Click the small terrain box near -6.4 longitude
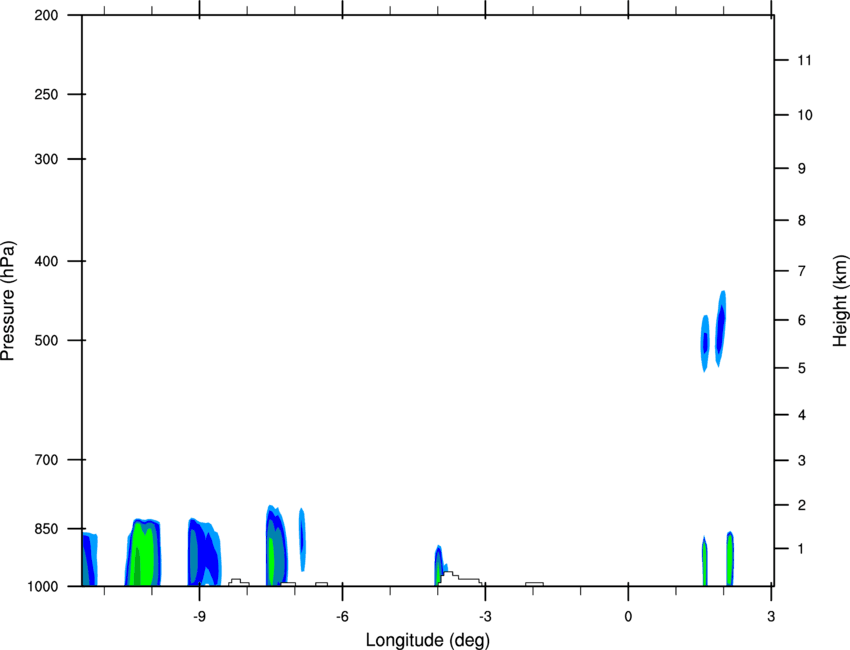Image resolution: width=850 pixels, height=650 pixels. point(321,584)
